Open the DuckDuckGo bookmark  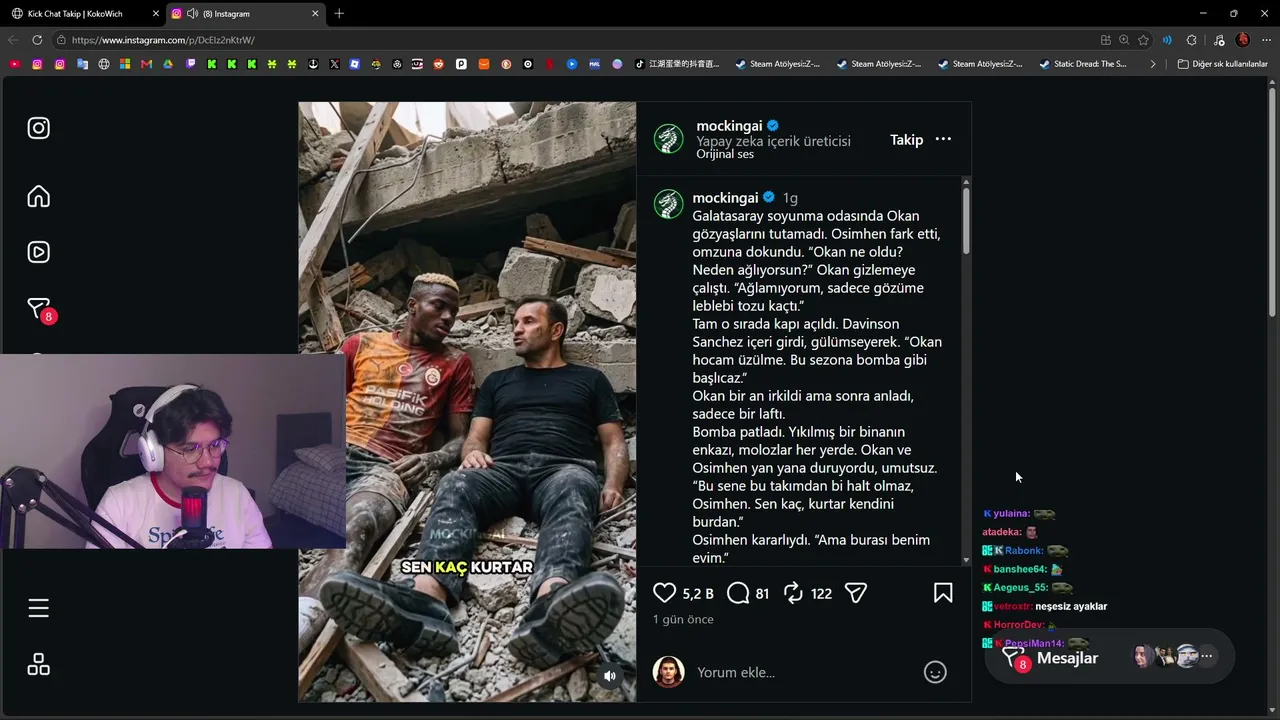[506, 64]
